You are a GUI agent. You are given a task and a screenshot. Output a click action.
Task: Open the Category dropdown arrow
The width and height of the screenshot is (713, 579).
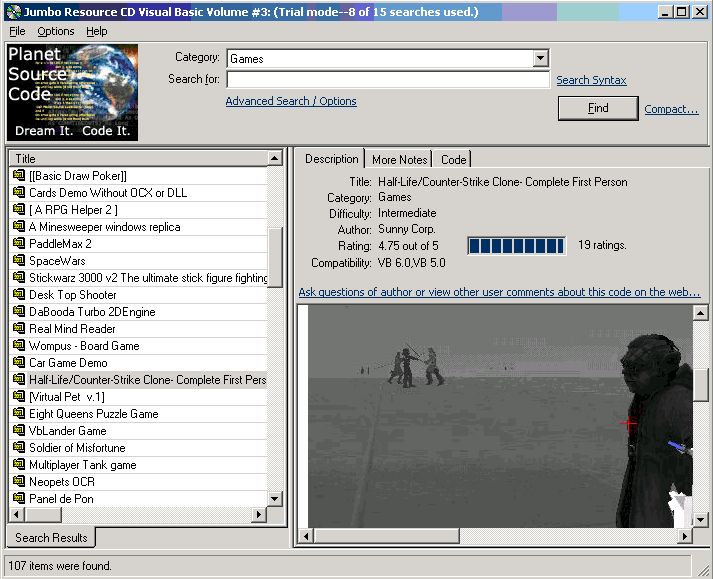(540, 58)
